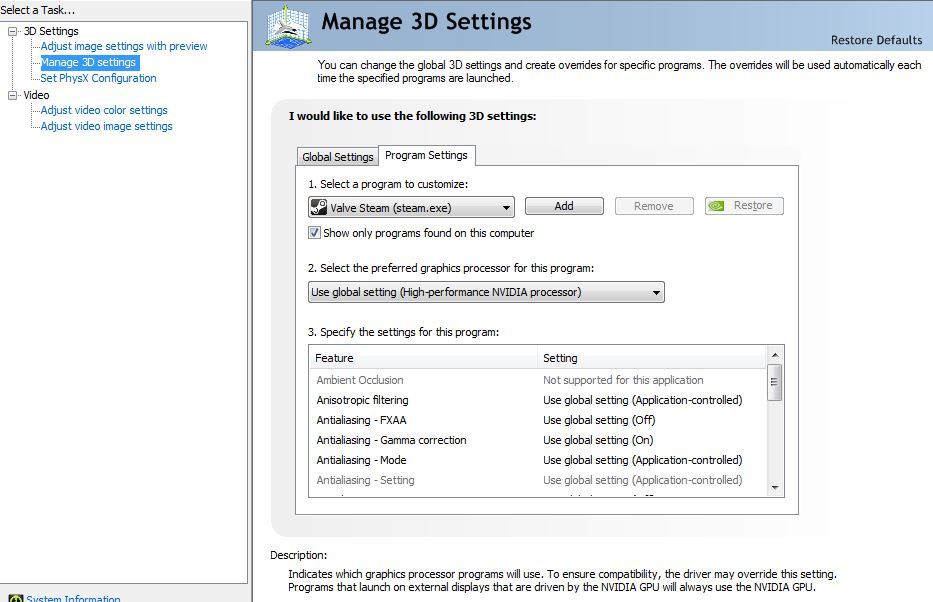Switch to the Global Settings tab

(x=338, y=157)
